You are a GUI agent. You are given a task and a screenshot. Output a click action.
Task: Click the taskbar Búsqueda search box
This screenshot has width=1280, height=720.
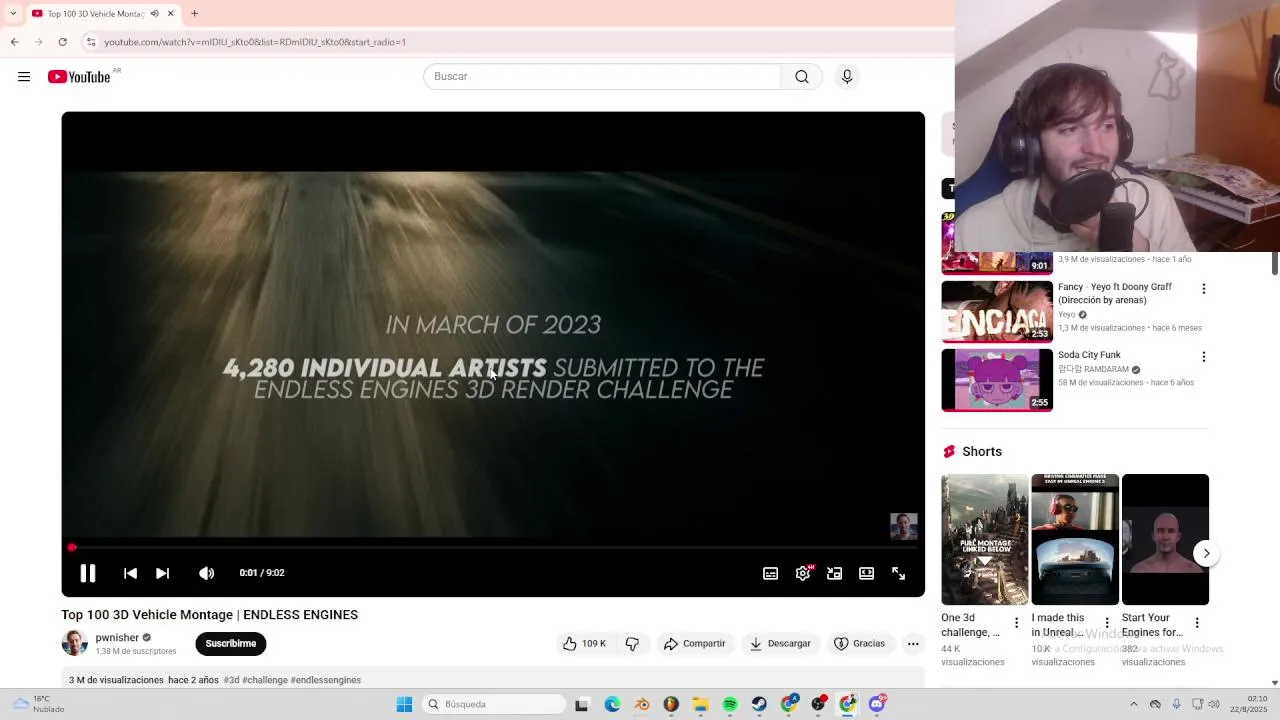click(493, 704)
